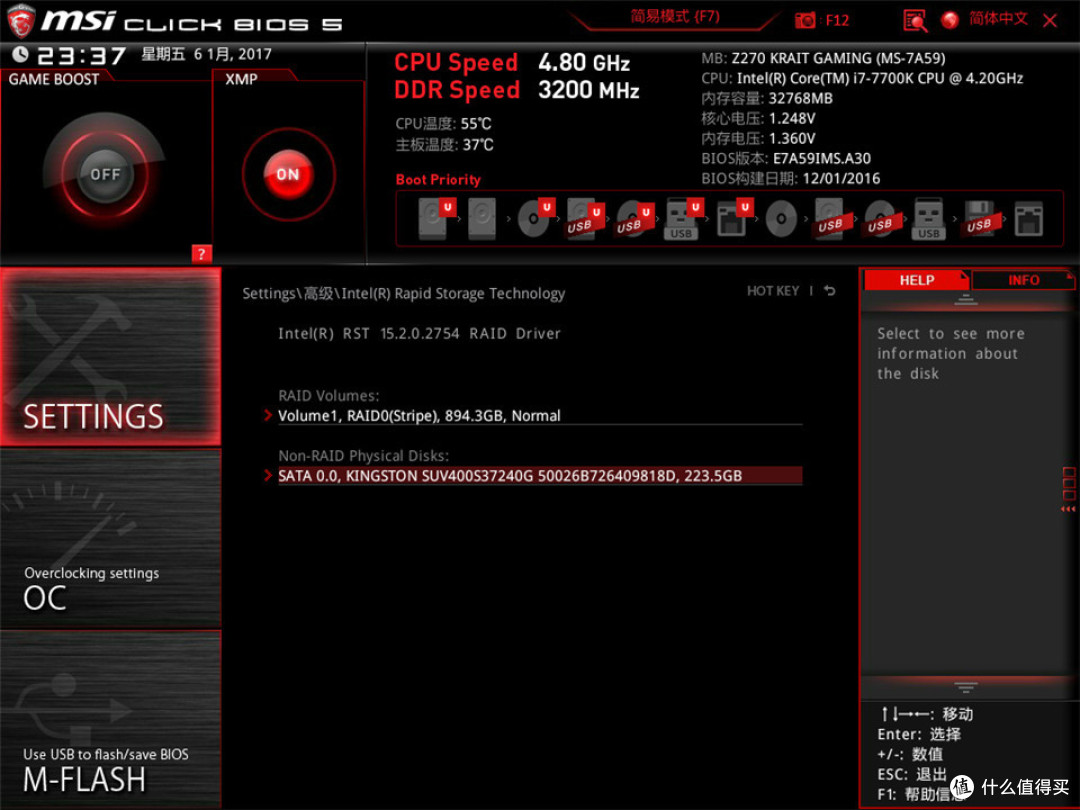Expand the SATA 0.0 Kingston disk chevron
Screen dimensions: 1080x810
pos(268,475)
